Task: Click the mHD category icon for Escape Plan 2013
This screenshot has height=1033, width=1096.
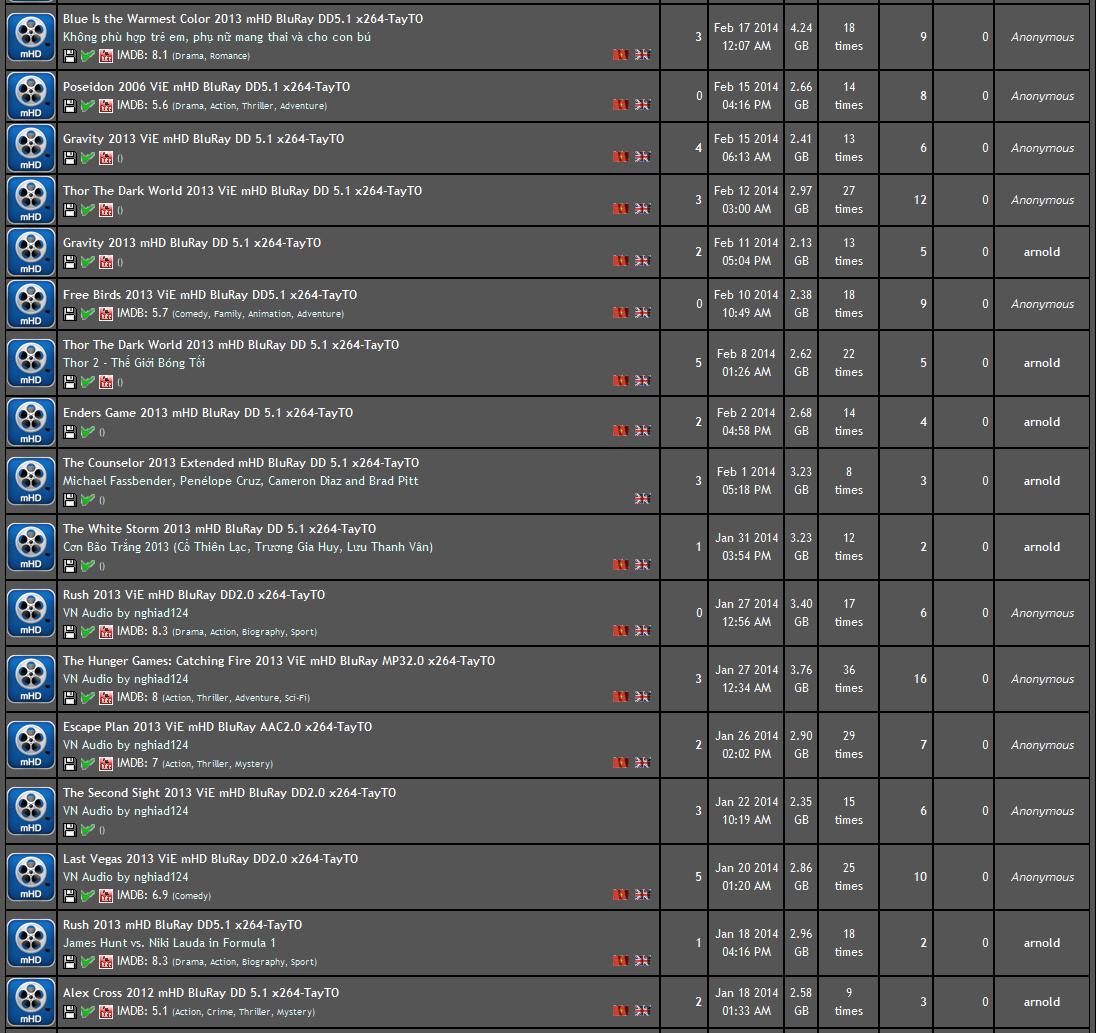Action: [x=31, y=745]
